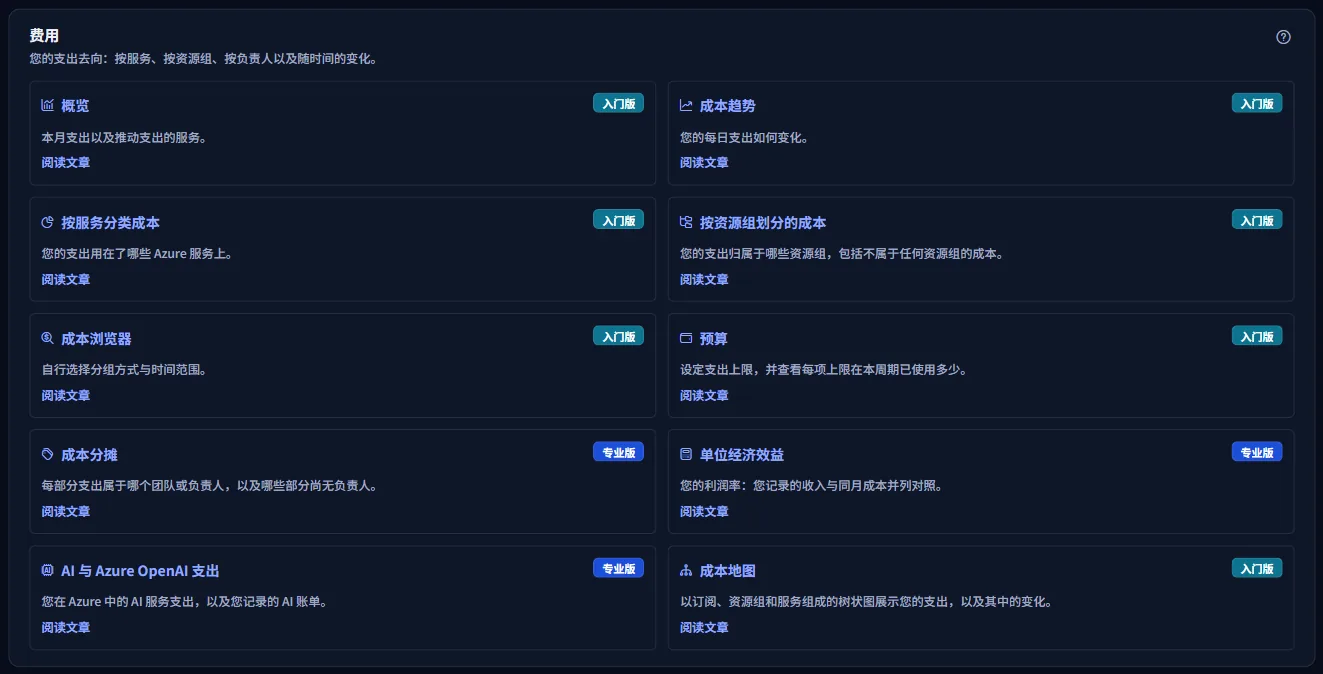1323x674 pixels.
Task: Click the 成本趋势 trend line icon
Action: pos(686,105)
